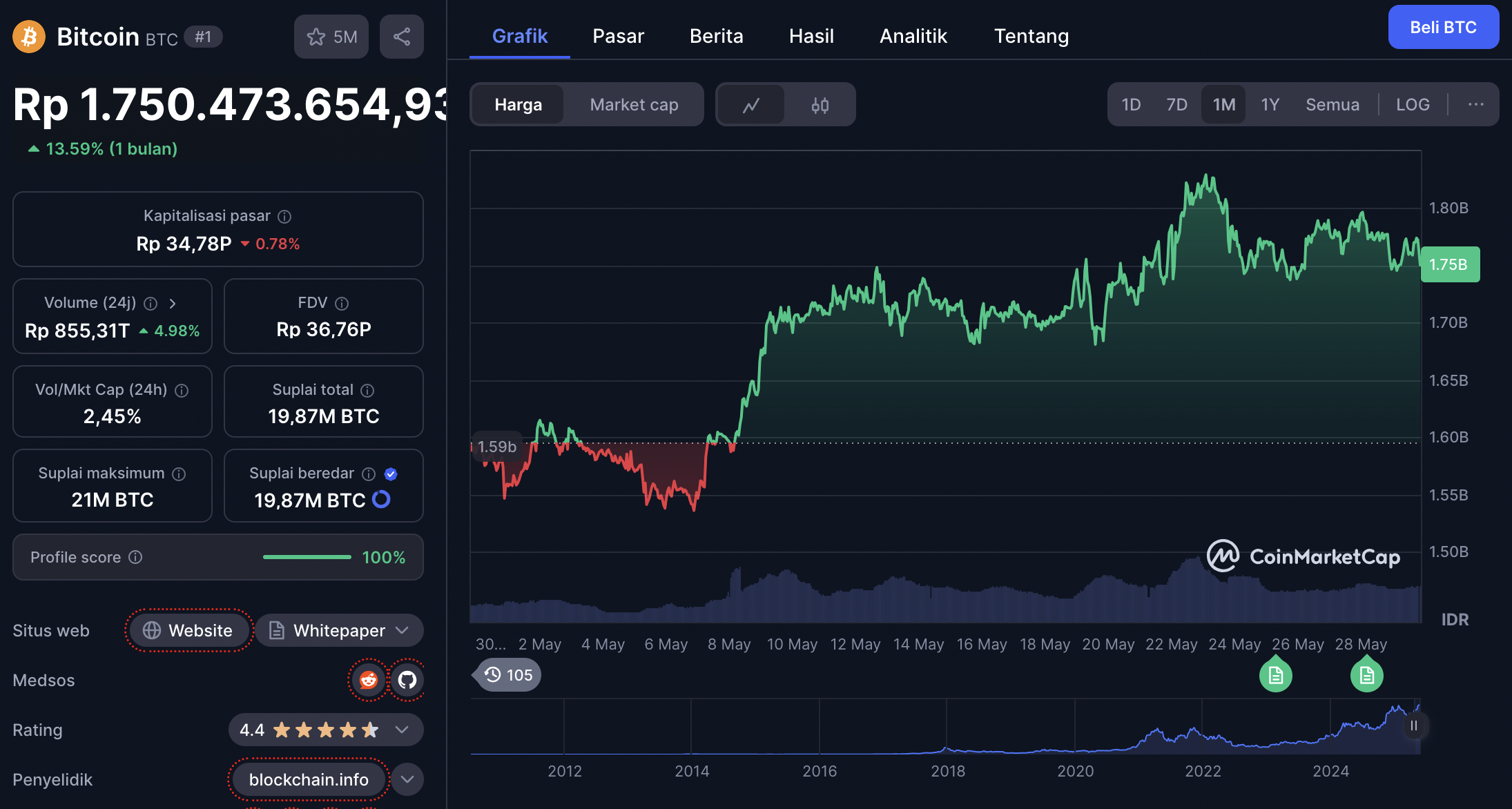Enable LOG scale on the chart
This screenshot has height=809, width=1512.
[1412, 104]
